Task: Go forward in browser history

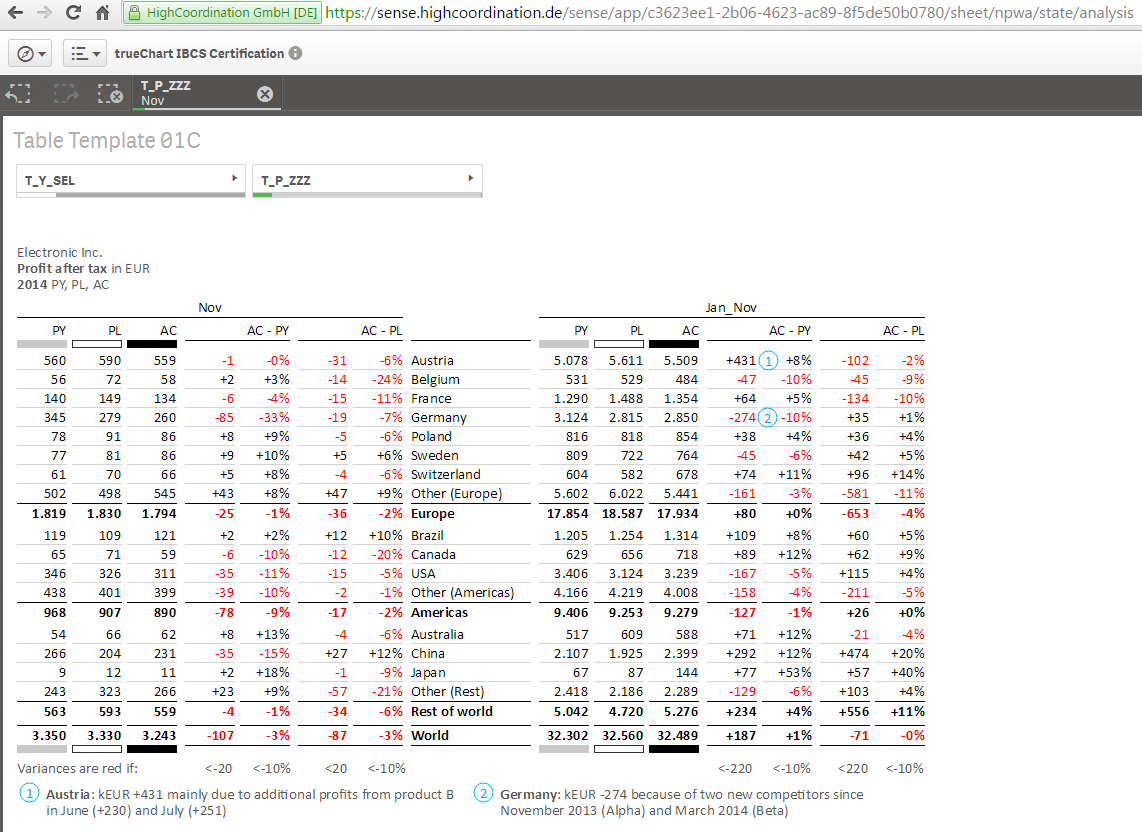Action: tap(44, 12)
